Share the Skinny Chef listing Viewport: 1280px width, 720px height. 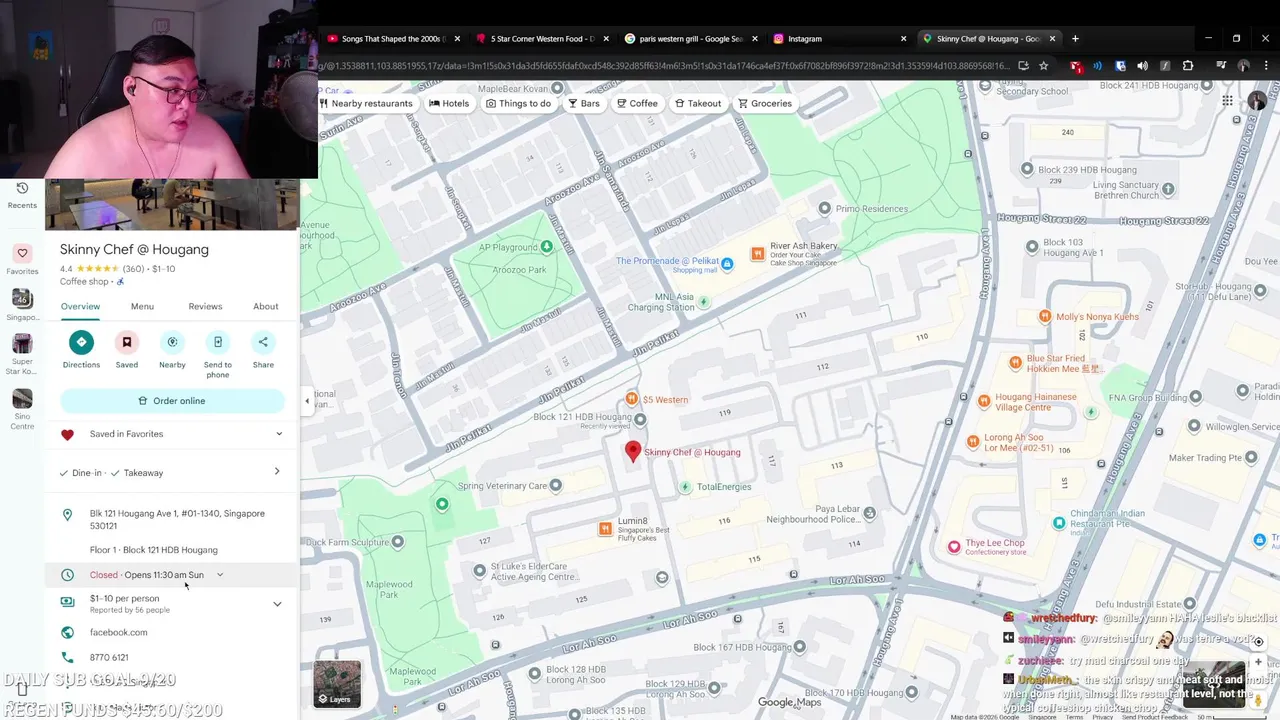click(263, 342)
